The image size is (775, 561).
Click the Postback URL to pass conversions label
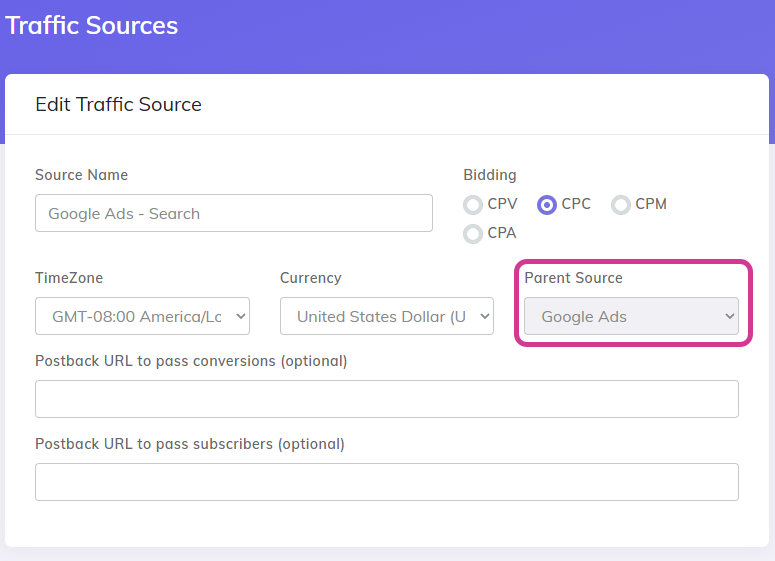point(191,361)
